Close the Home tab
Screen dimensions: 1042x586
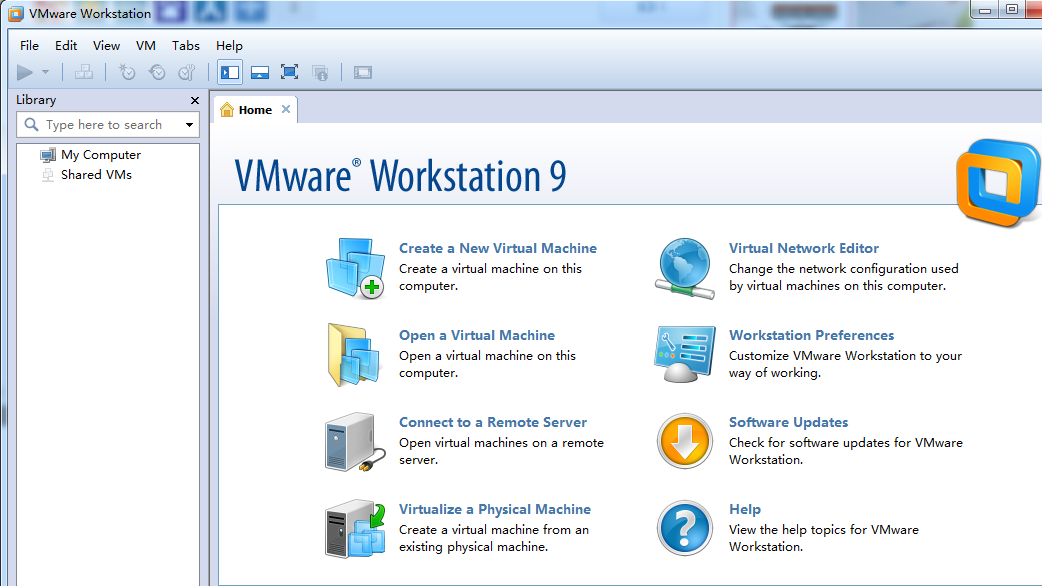(286, 109)
